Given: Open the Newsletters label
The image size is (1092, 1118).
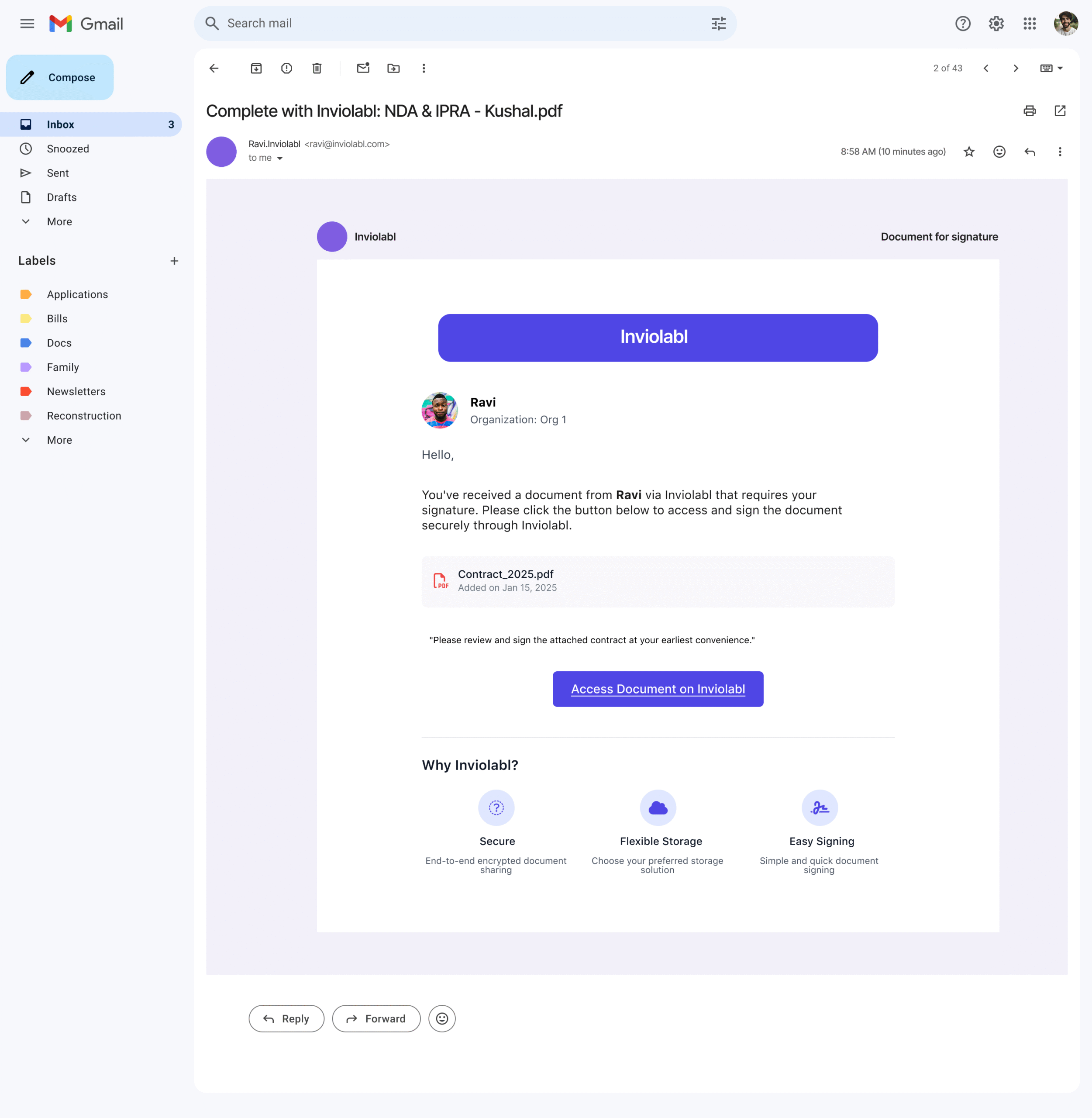Looking at the screenshot, I should [x=76, y=391].
